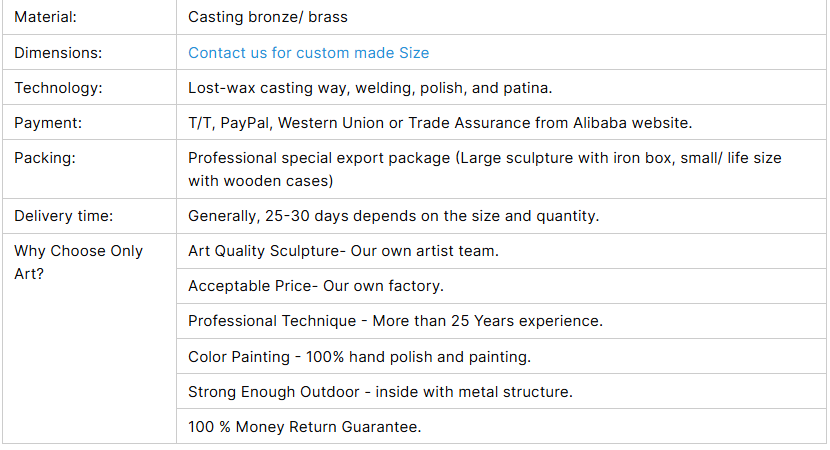
Task: Select the Acceptable Price- Our own factory row
Action: (x=501, y=286)
